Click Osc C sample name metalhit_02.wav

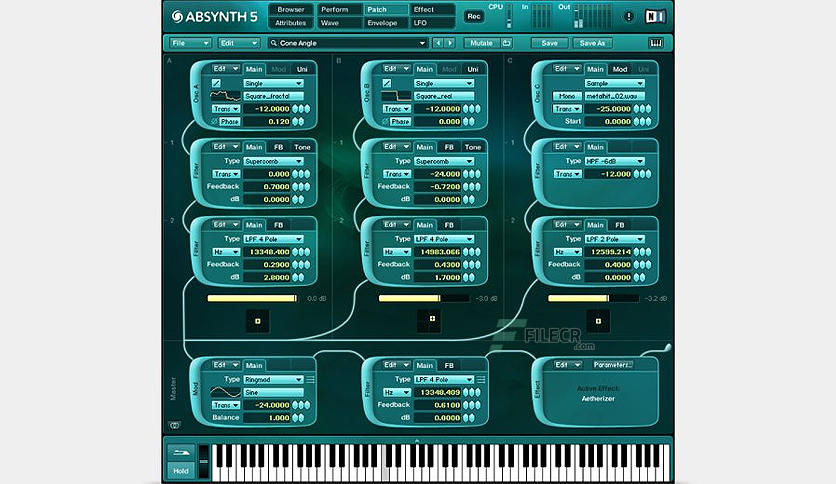click(x=615, y=96)
